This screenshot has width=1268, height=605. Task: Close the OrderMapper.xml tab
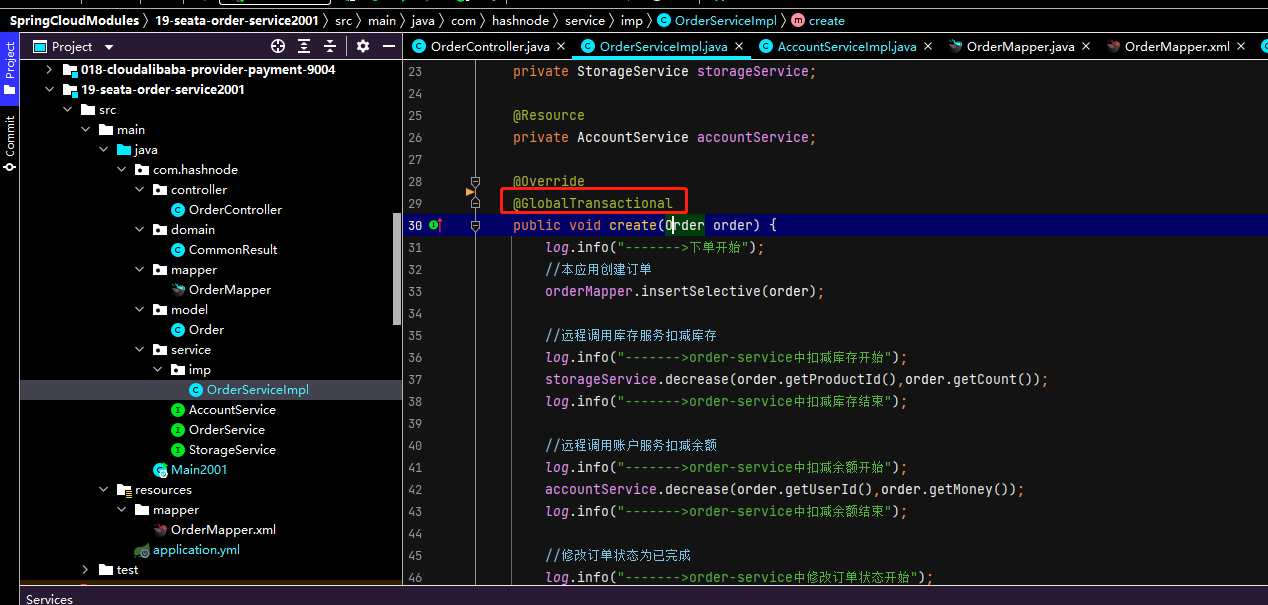[x=1241, y=46]
